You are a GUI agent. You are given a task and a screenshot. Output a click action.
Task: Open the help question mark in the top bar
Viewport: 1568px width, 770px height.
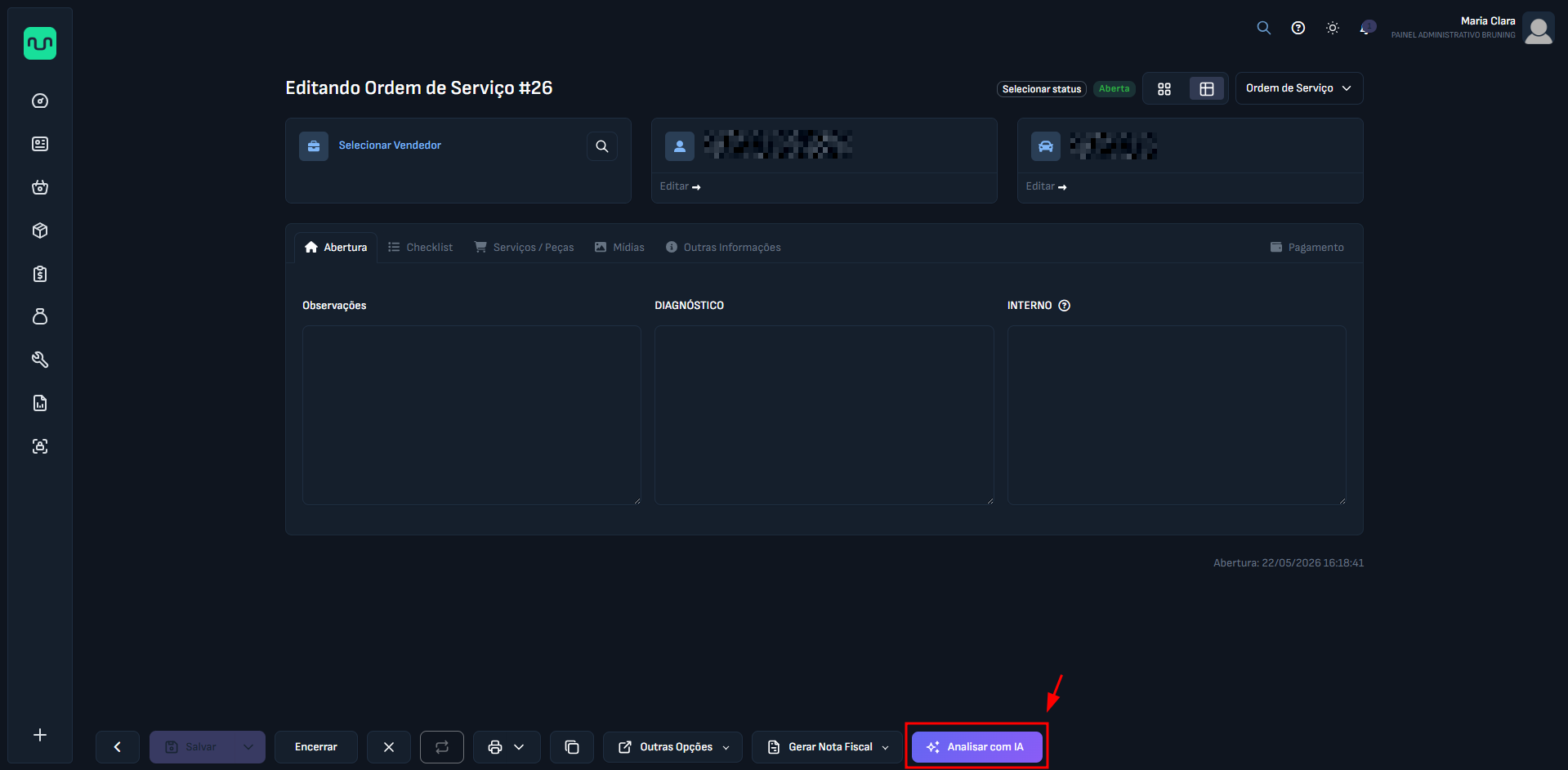pos(1298,28)
